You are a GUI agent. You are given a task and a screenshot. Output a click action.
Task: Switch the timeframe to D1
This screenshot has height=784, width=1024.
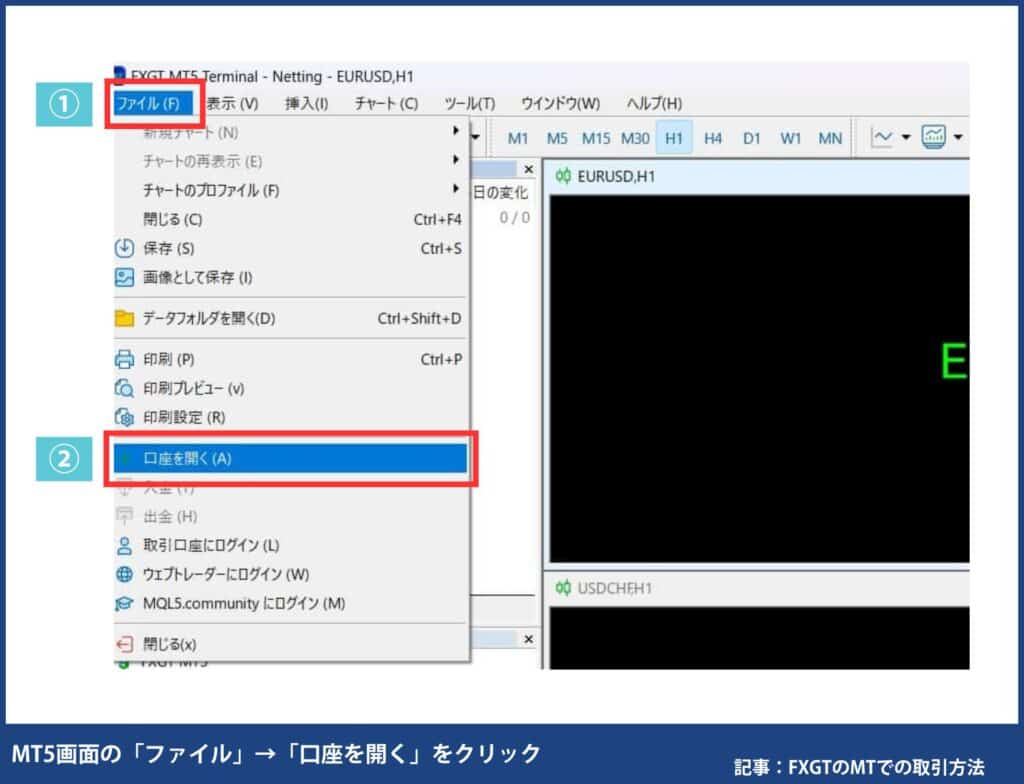pos(752,138)
